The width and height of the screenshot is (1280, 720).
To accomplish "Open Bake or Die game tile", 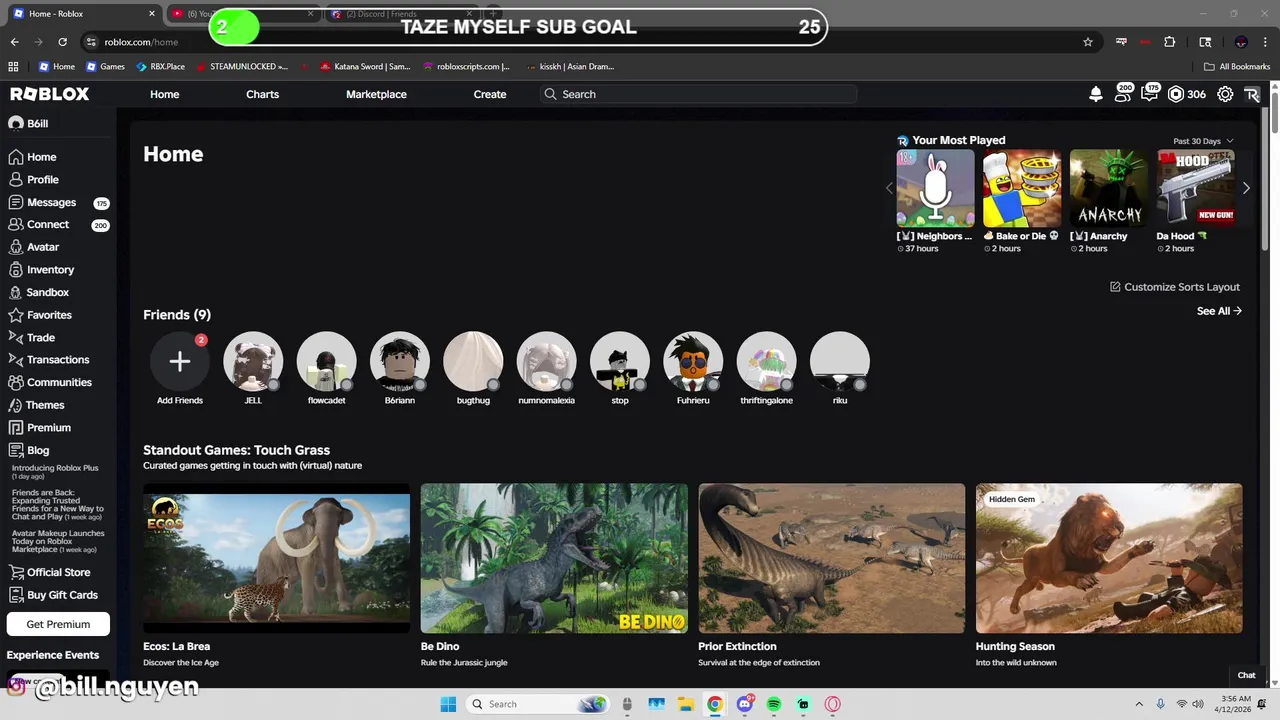I will click(x=1022, y=189).
